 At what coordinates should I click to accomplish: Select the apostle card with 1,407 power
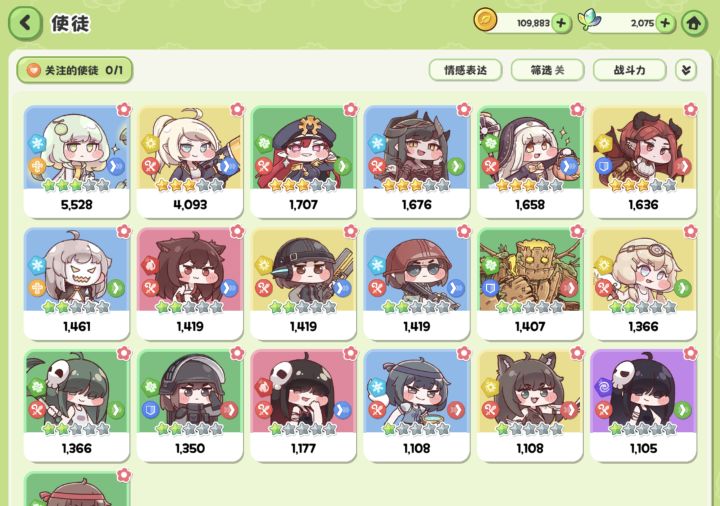(530, 283)
